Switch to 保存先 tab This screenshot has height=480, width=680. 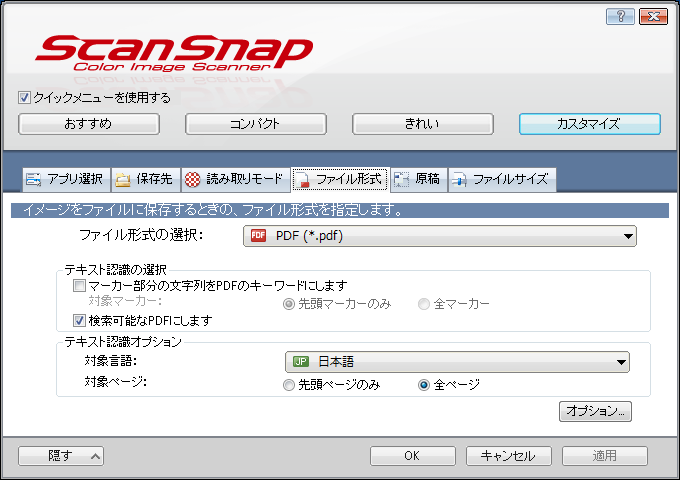tap(146, 180)
